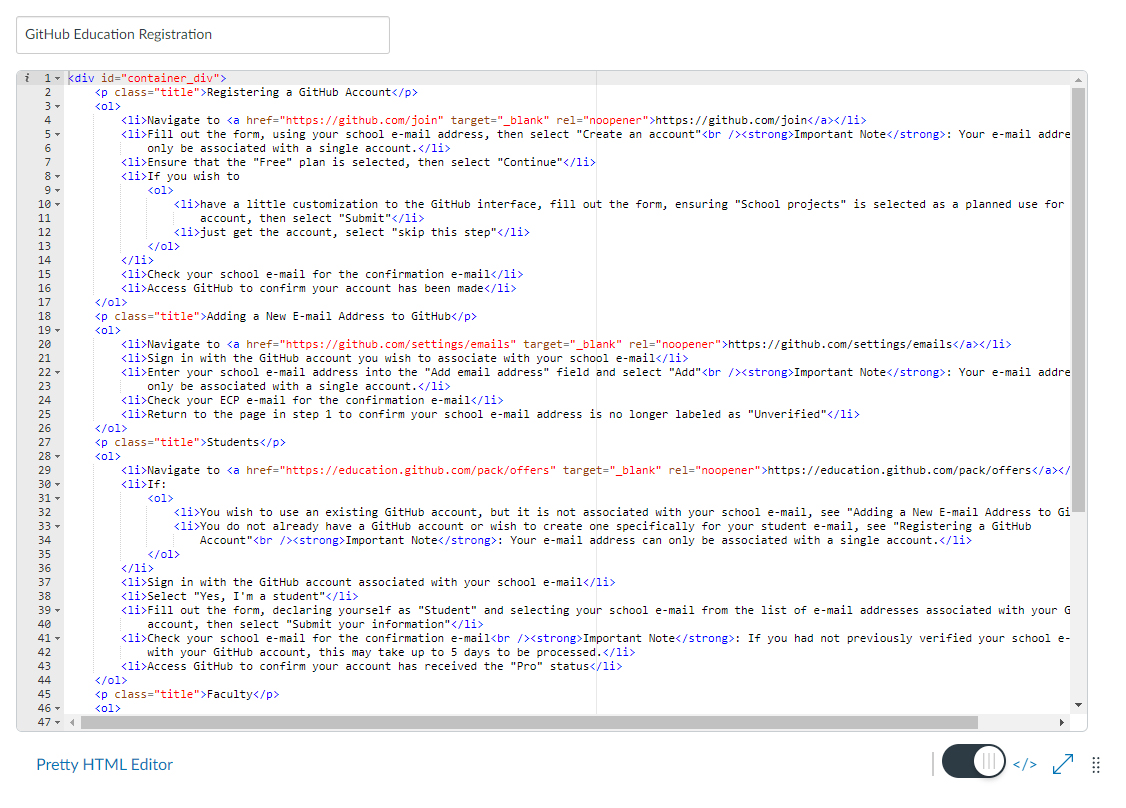This screenshot has height=808, width=1126.
Task: Click the GitHub Education Registration title field
Action: 203,34
